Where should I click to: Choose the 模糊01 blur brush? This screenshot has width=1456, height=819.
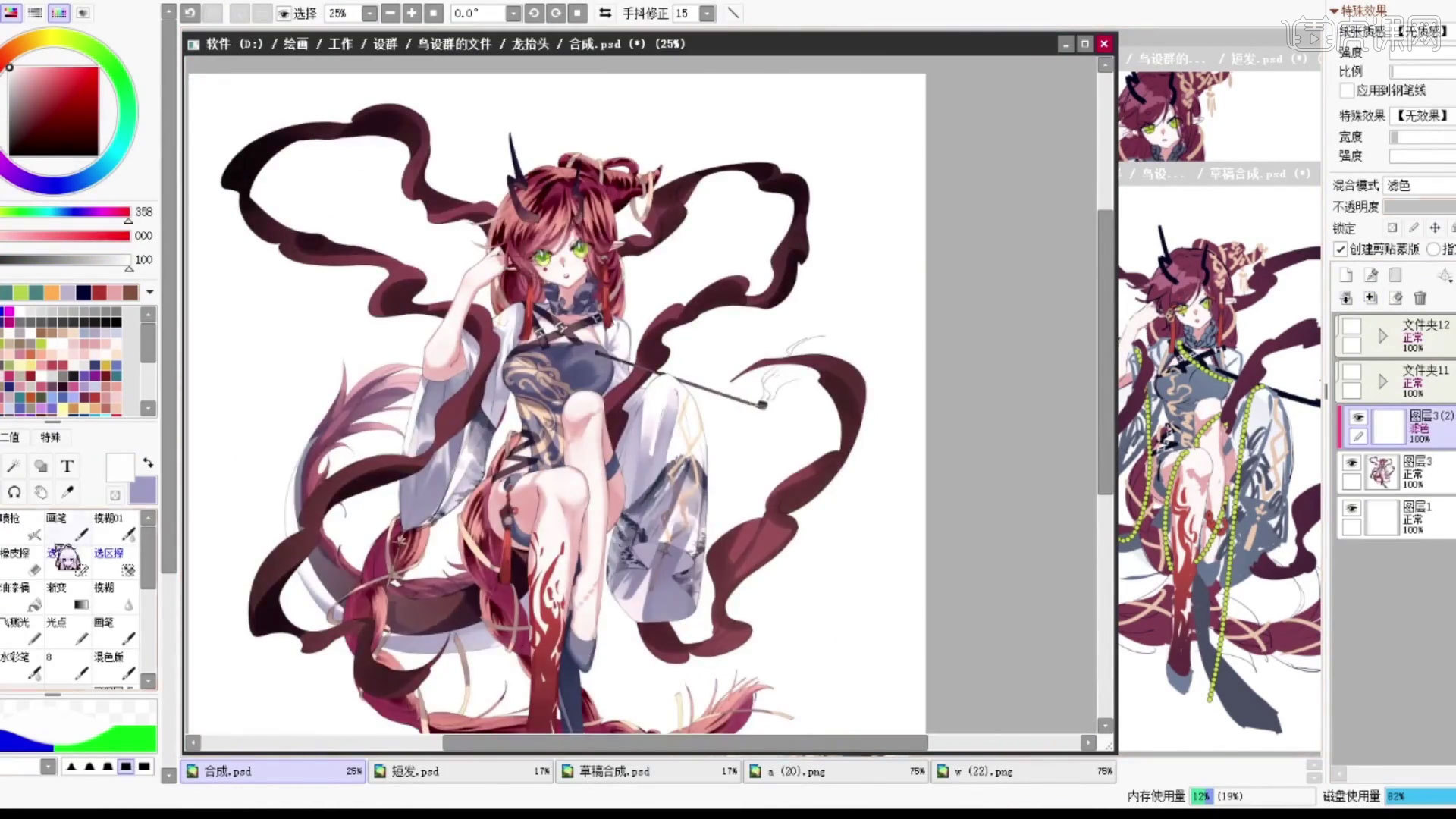[x=115, y=527]
